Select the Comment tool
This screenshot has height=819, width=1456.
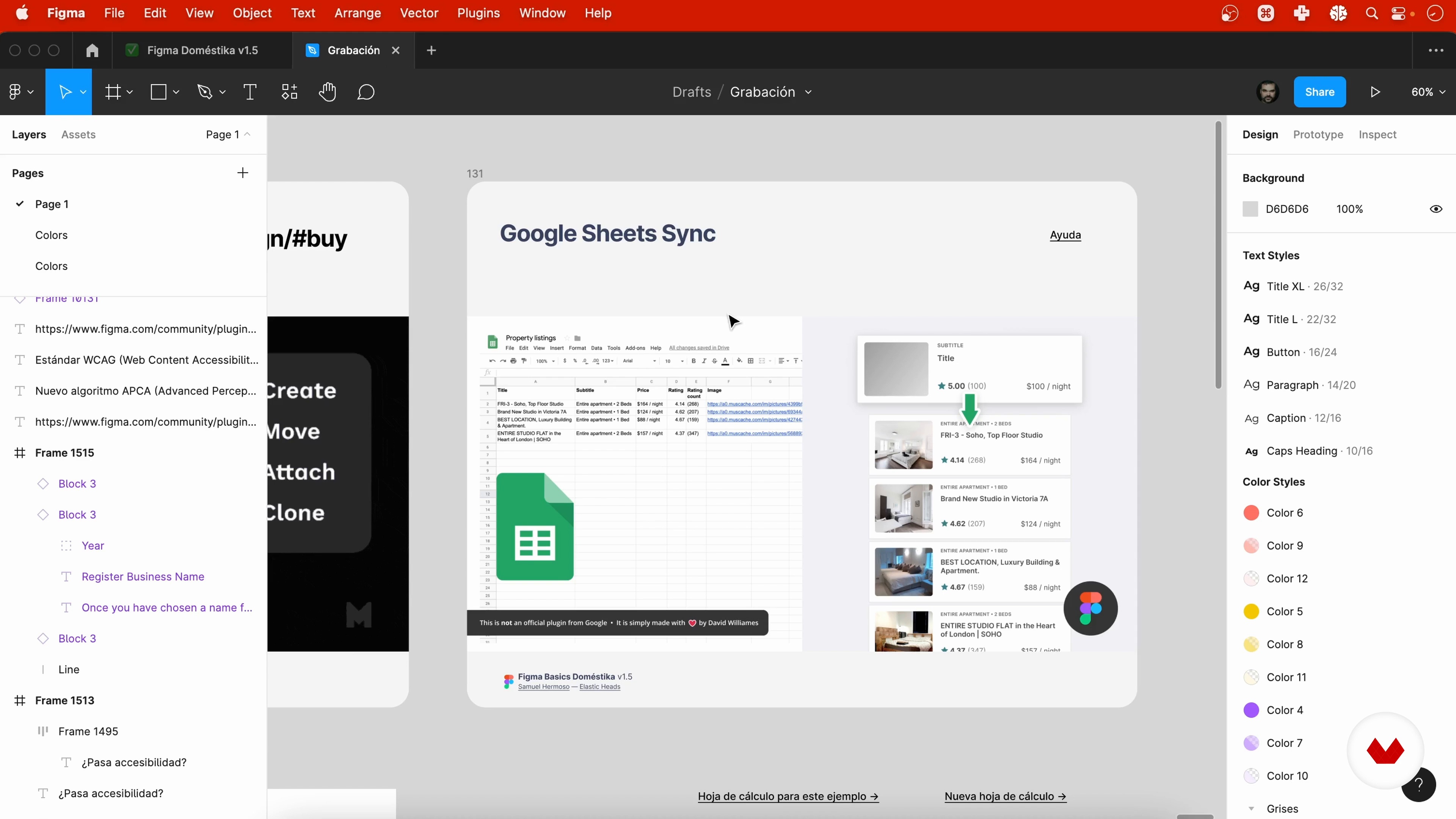point(366,91)
